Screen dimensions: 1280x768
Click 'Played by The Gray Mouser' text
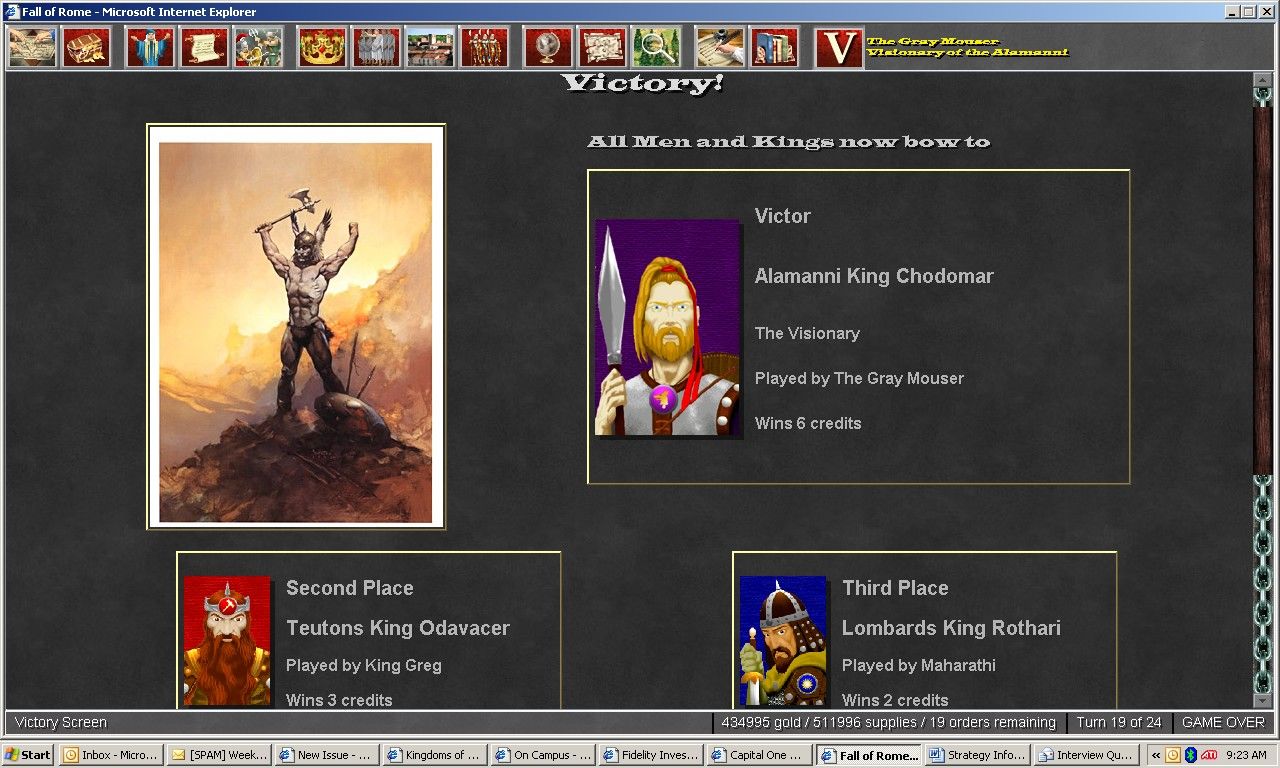click(x=859, y=378)
